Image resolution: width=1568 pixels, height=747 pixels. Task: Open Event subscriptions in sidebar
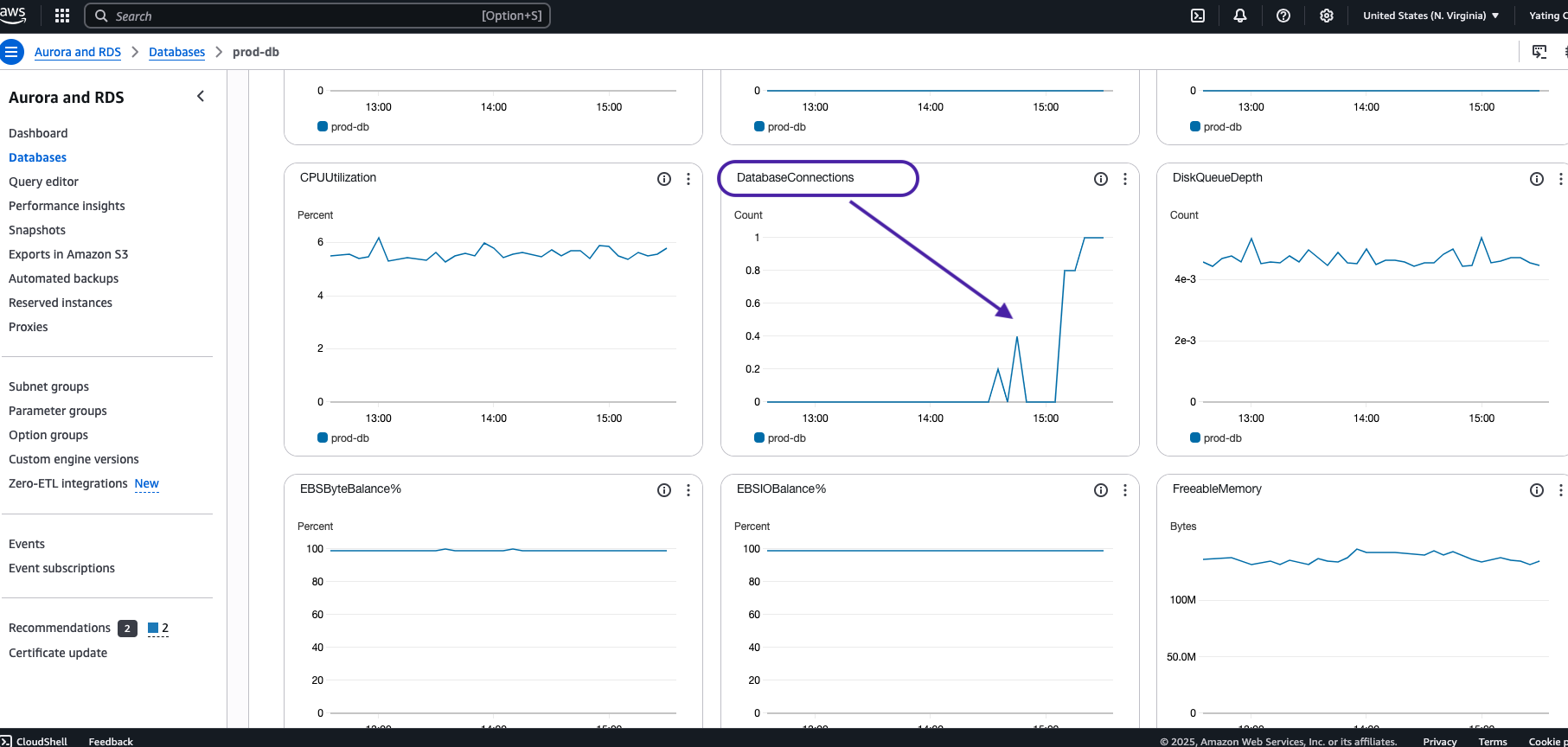(x=61, y=568)
